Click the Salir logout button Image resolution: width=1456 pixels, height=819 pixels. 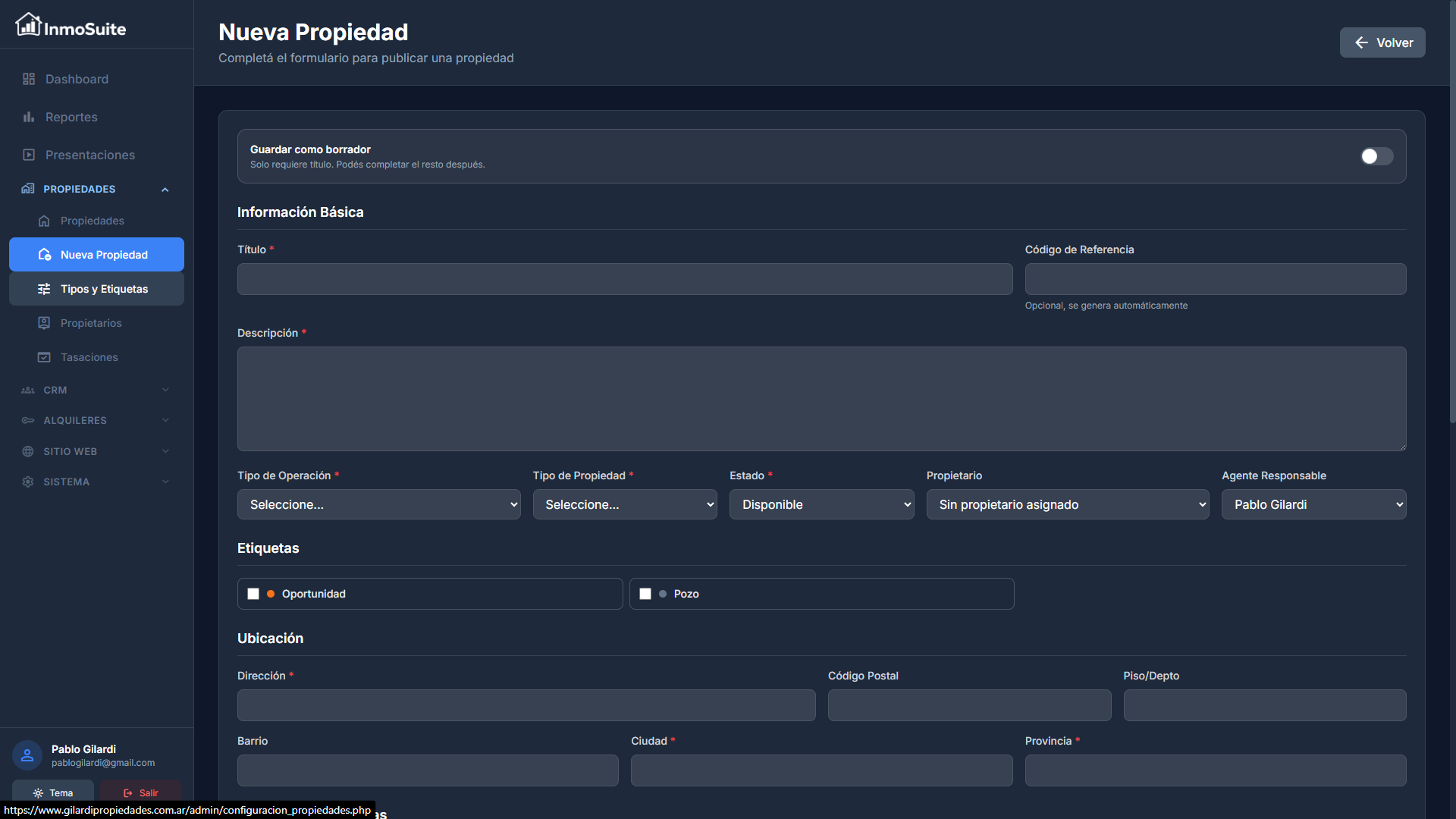tap(141, 792)
